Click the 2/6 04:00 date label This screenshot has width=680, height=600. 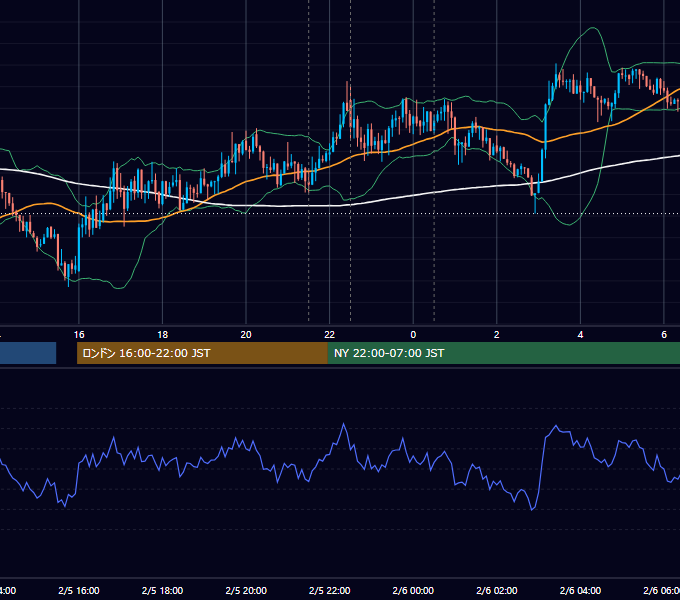point(580,590)
